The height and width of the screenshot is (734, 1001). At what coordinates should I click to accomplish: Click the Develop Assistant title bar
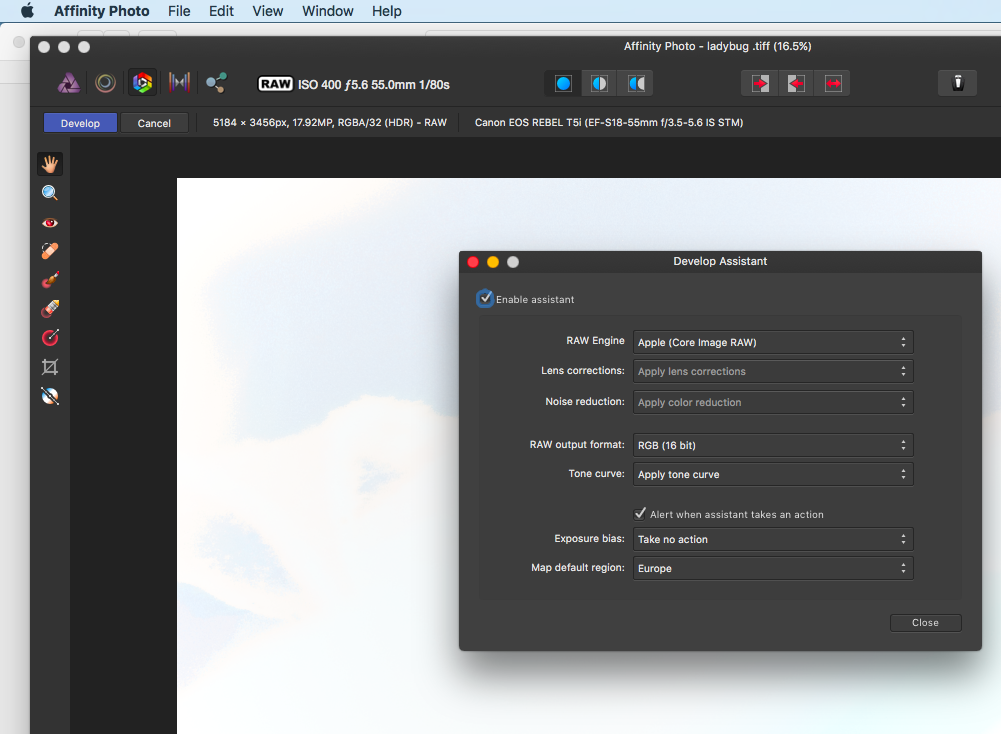[x=720, y=261]
